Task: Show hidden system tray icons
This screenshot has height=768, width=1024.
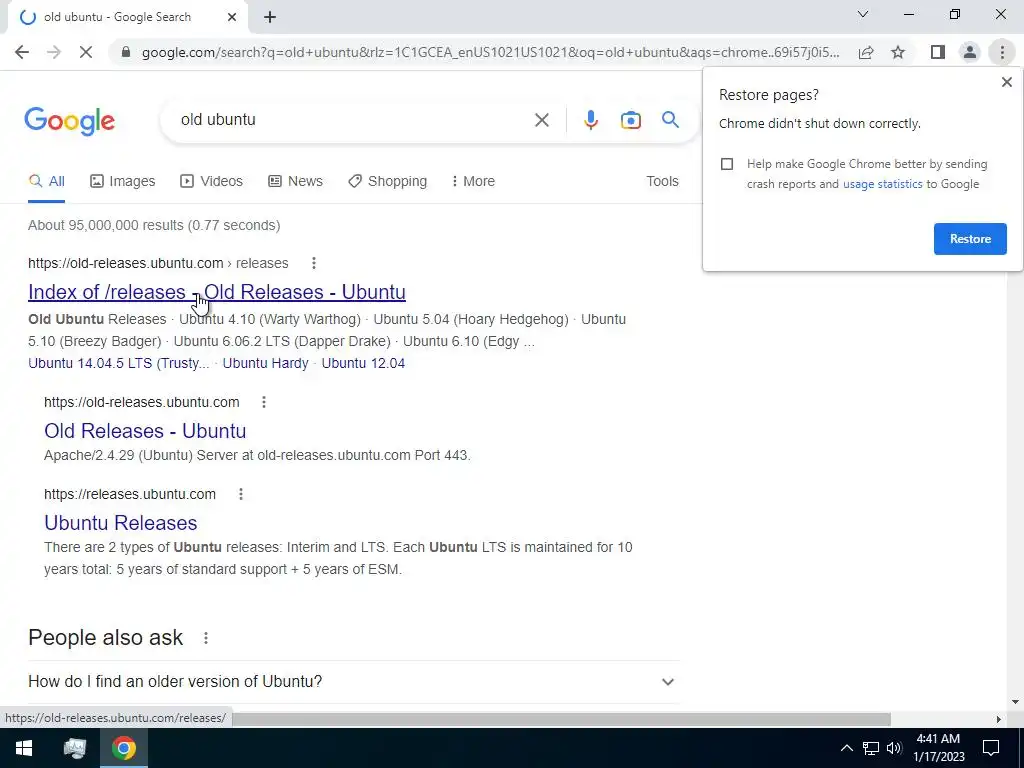Action: pyautogui.click(x=846, y=748)
